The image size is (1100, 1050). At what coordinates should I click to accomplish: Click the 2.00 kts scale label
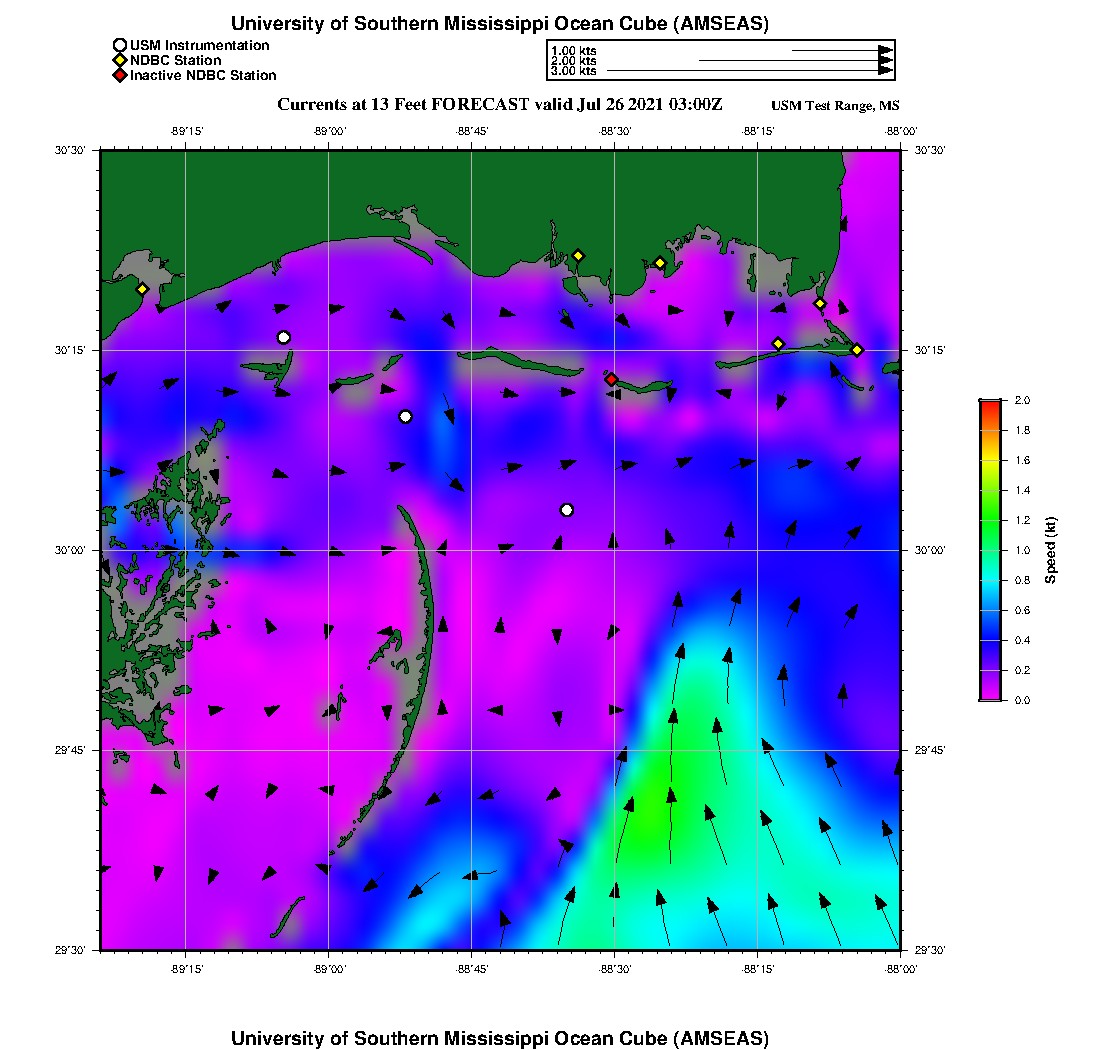[x=573, y=61]
